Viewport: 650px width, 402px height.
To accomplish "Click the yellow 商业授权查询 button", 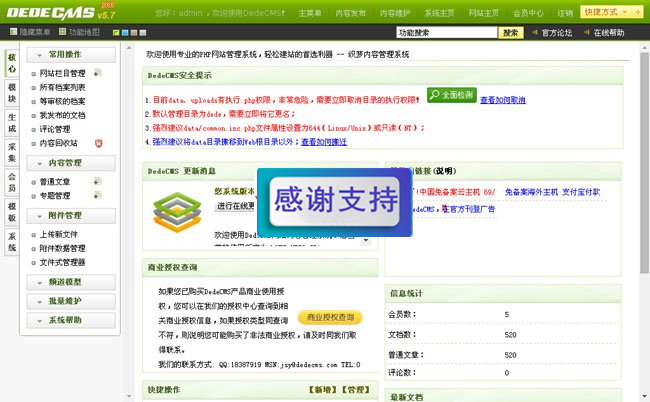I will point(330,317).
